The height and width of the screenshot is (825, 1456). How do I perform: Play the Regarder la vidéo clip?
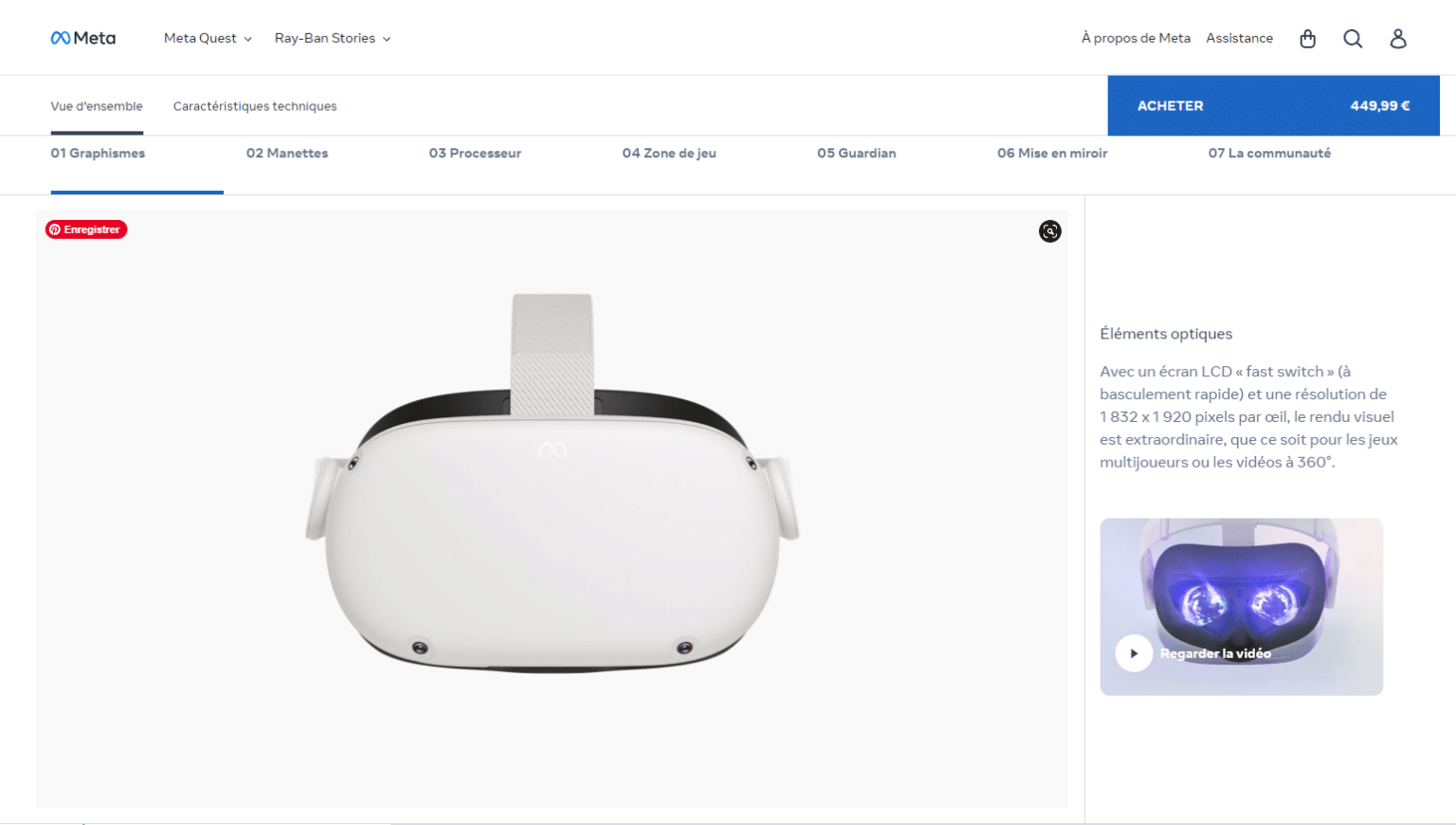coord(1134,652)
